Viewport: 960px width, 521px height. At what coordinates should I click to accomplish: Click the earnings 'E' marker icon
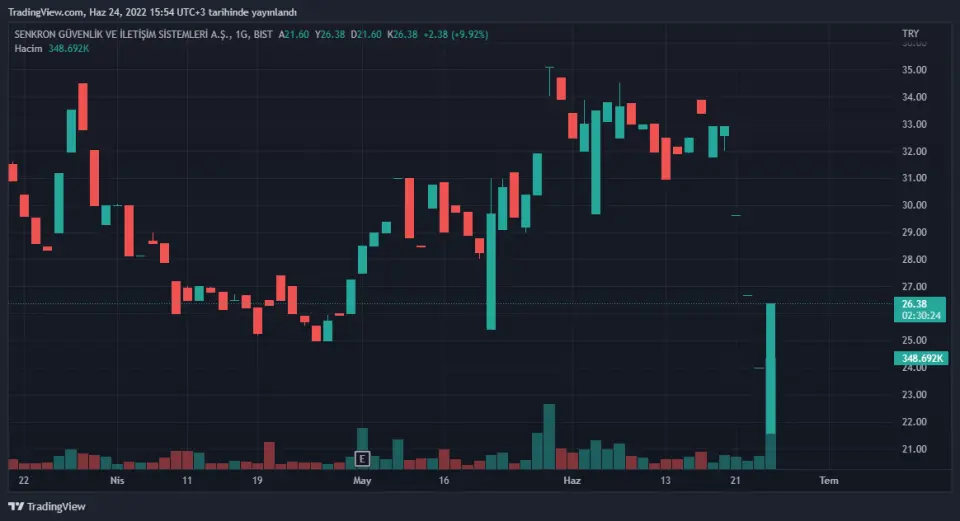(363, 459)
